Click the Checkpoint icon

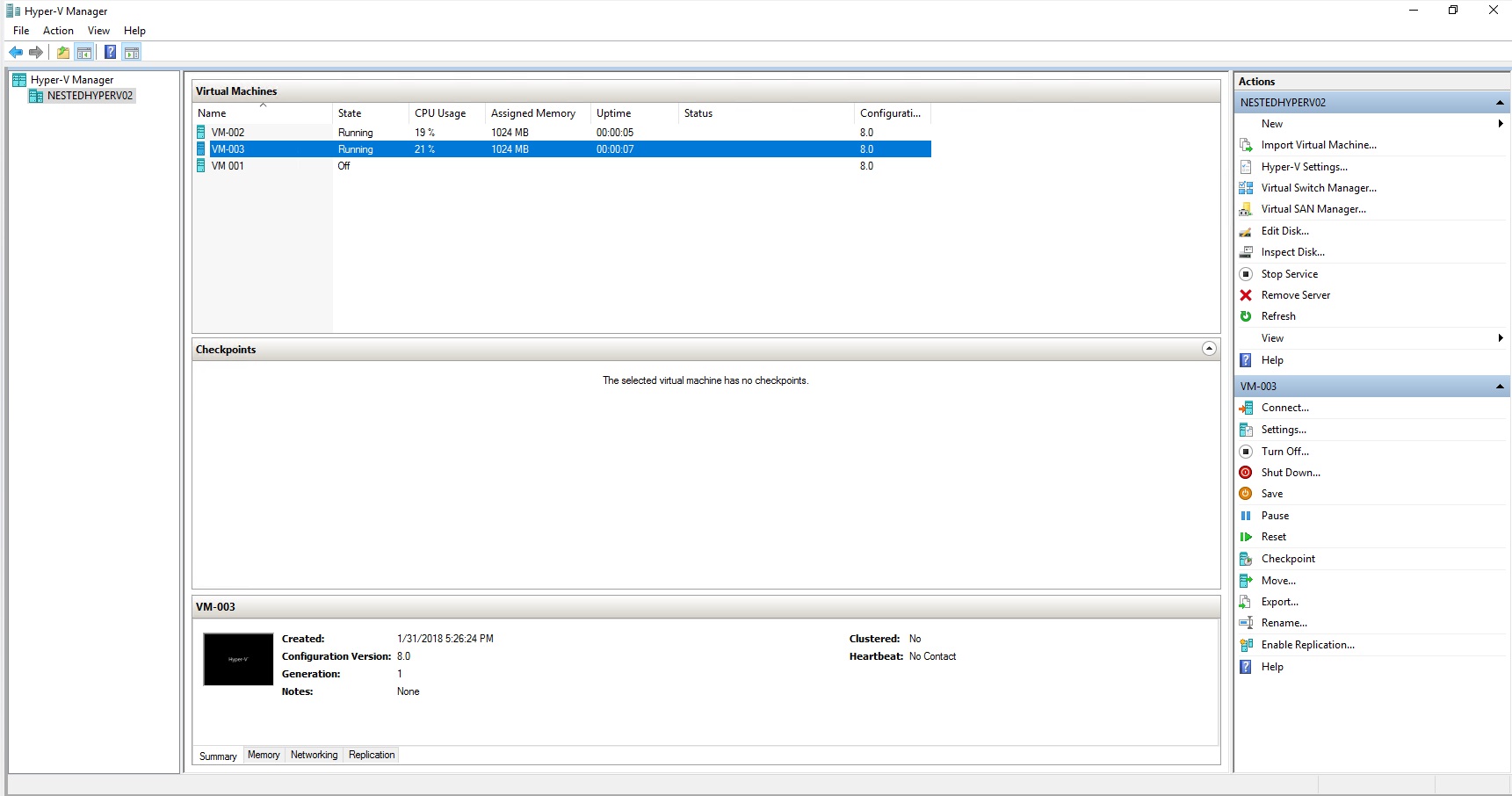point(1246,559)
